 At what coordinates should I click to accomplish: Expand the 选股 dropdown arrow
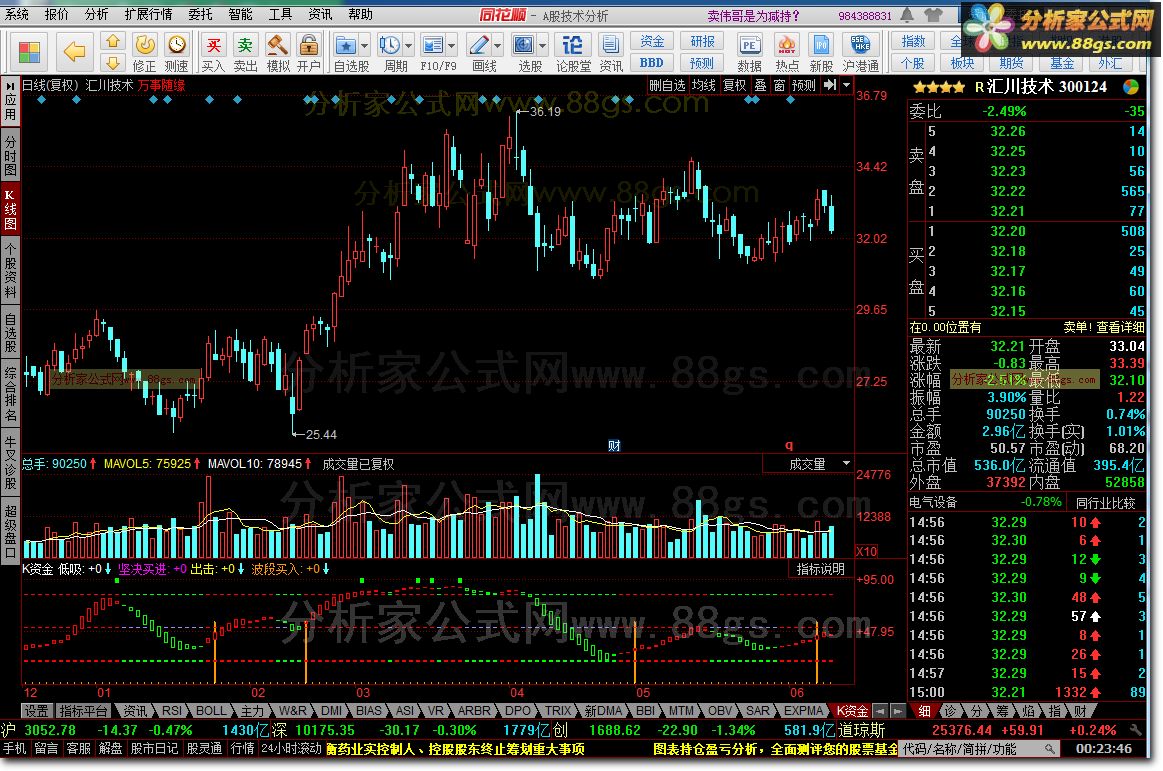543,46
